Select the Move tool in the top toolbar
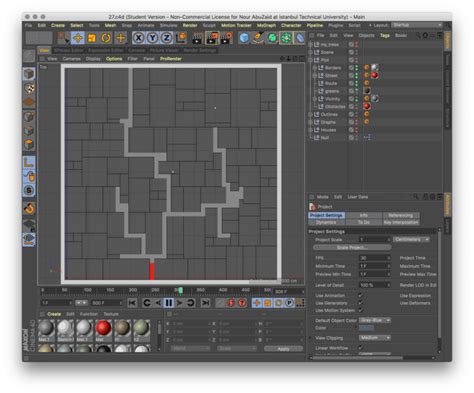 pyautogui.click(x=77, y=38)
